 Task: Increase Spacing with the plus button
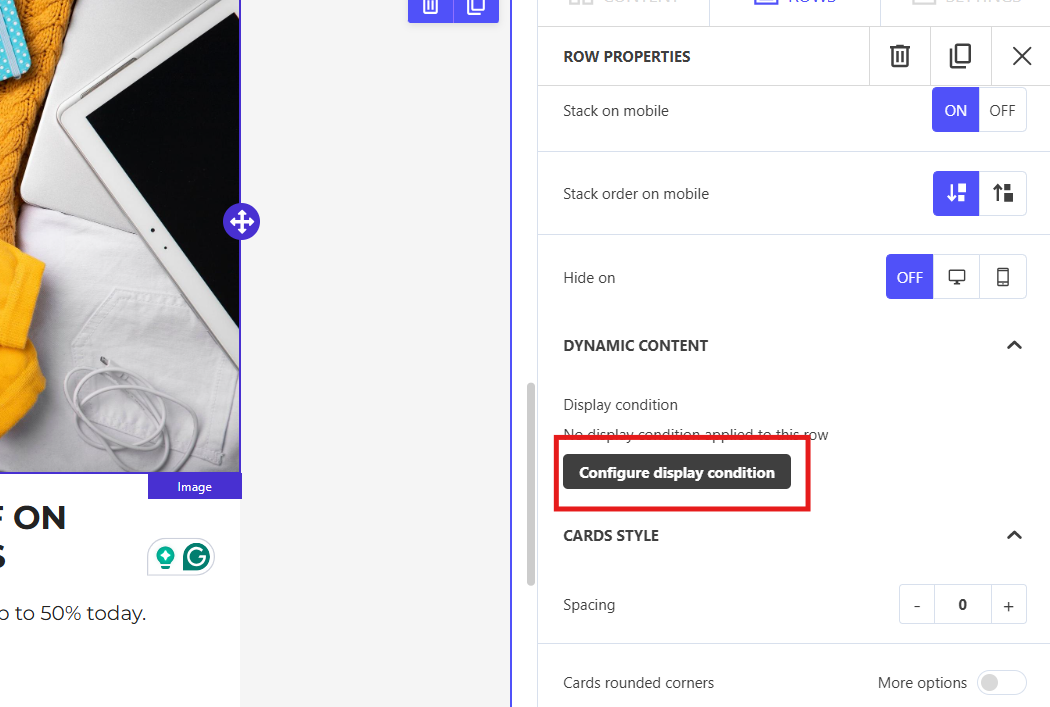click(1008, 605)
